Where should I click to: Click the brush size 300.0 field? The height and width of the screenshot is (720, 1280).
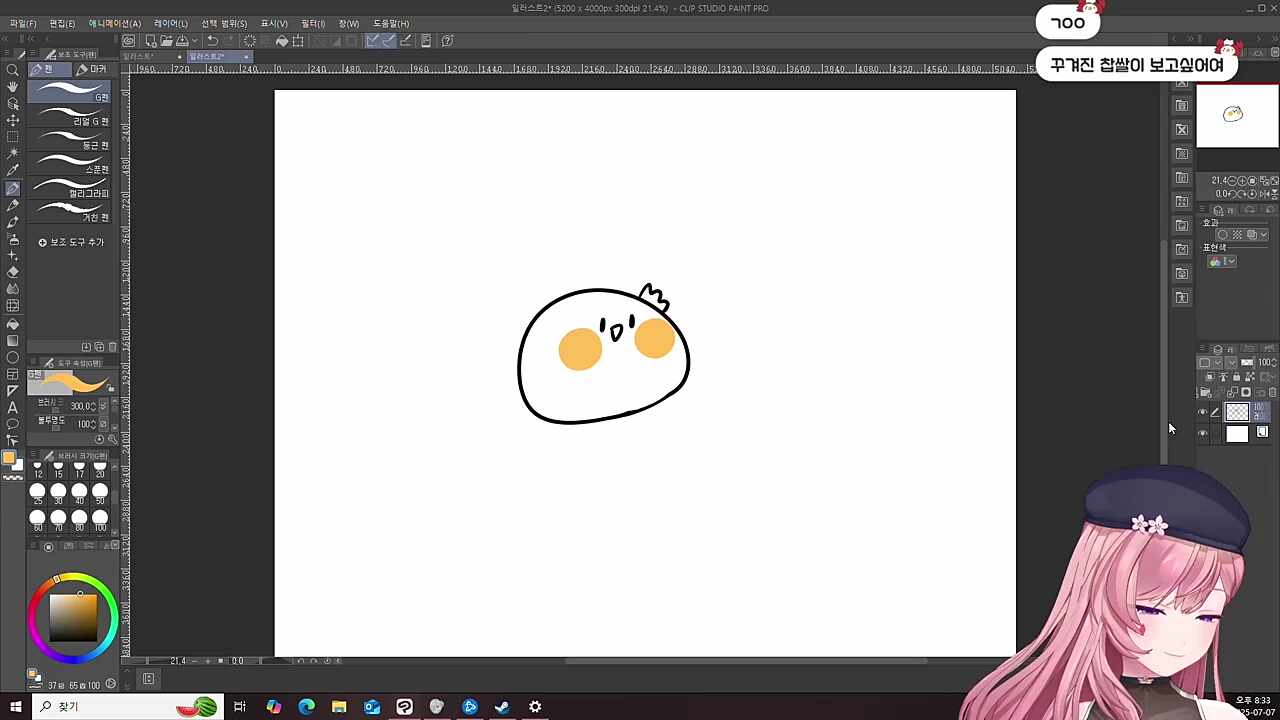point(82,406)
